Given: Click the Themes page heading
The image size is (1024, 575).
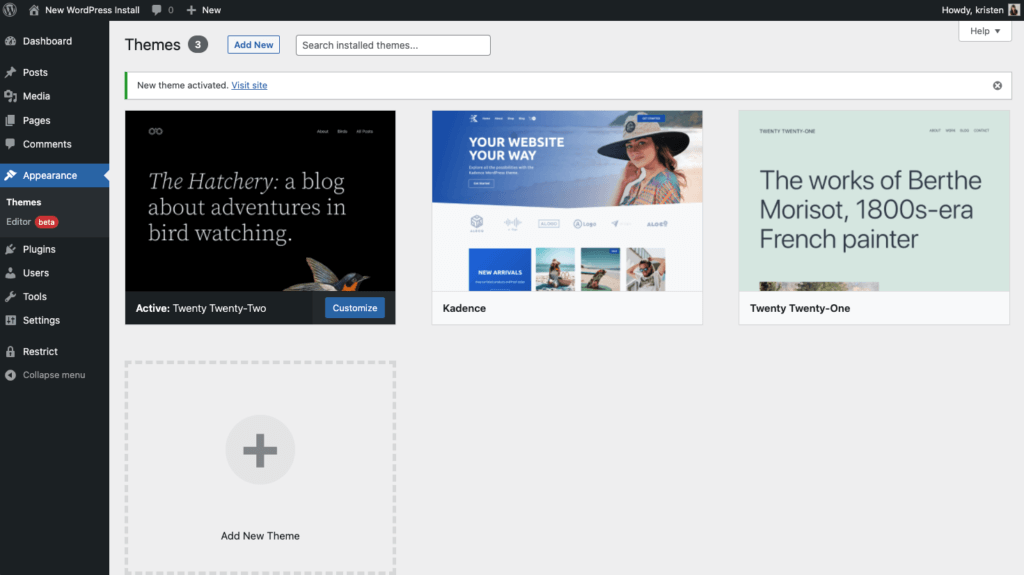Looking at the screenshot, I should click(x=152, y=44).
